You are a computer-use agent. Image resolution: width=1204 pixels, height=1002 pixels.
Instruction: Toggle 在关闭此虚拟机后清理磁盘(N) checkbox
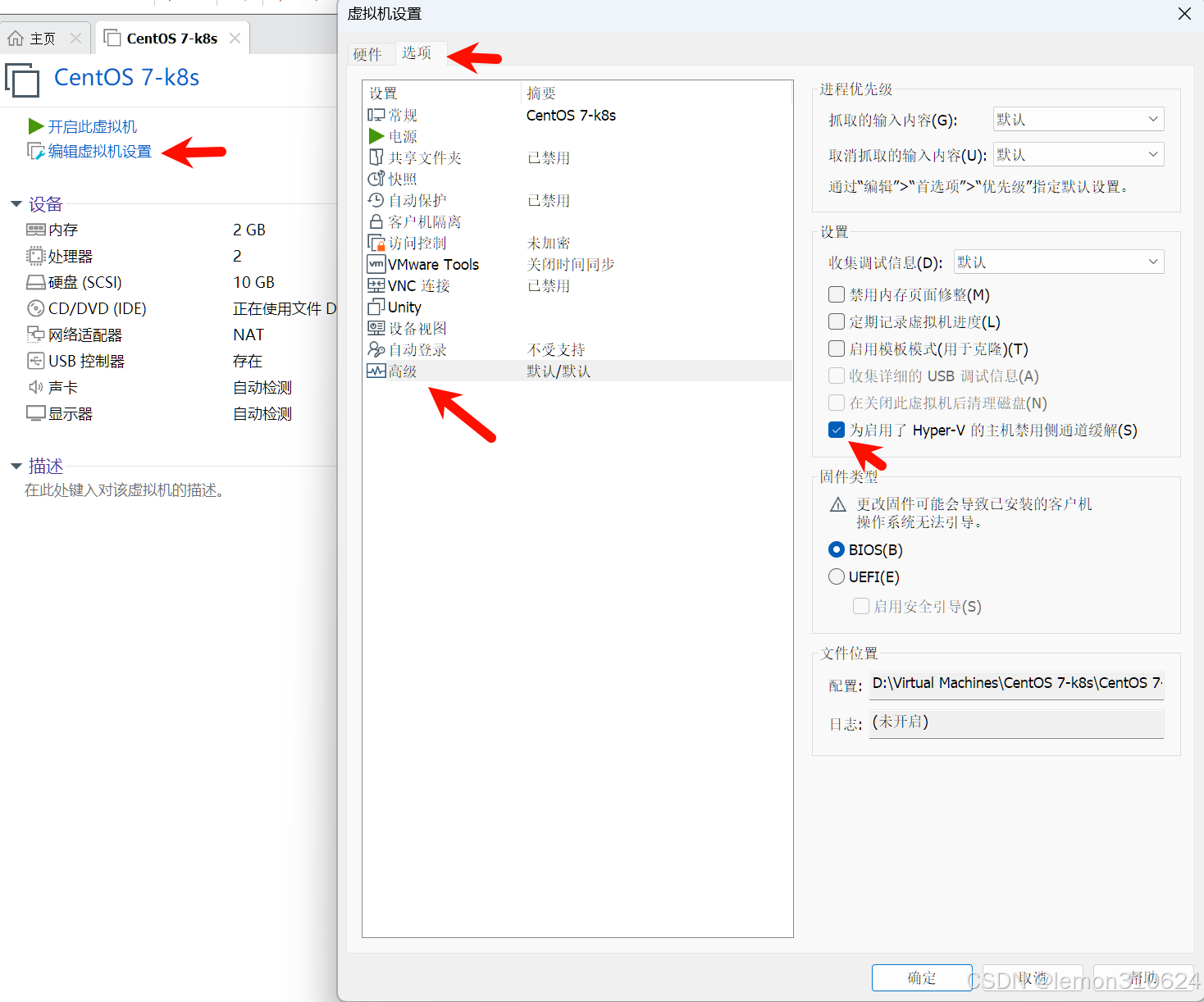click(x=837, y=403)
